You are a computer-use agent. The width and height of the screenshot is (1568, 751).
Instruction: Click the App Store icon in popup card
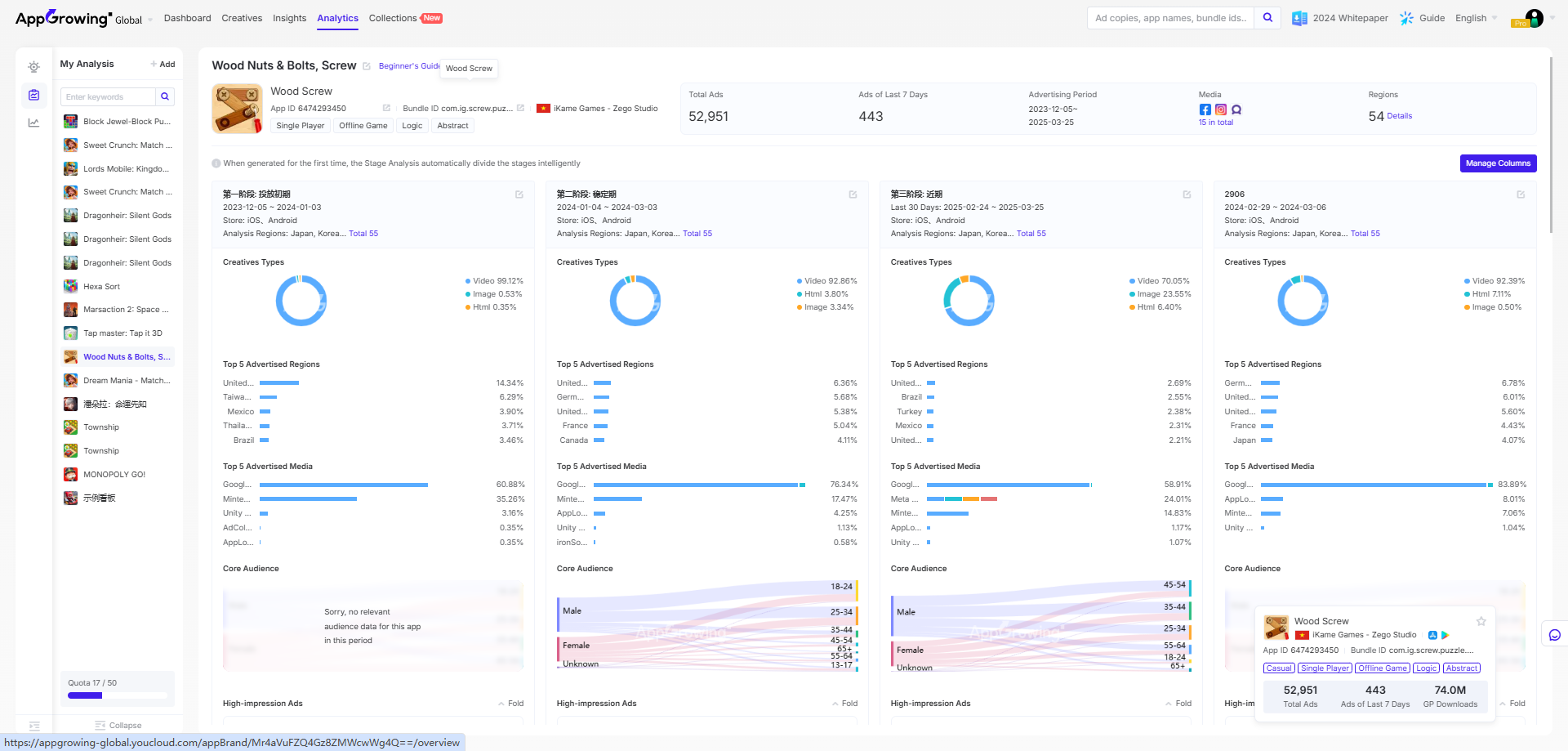click(x=1432, y=635)
